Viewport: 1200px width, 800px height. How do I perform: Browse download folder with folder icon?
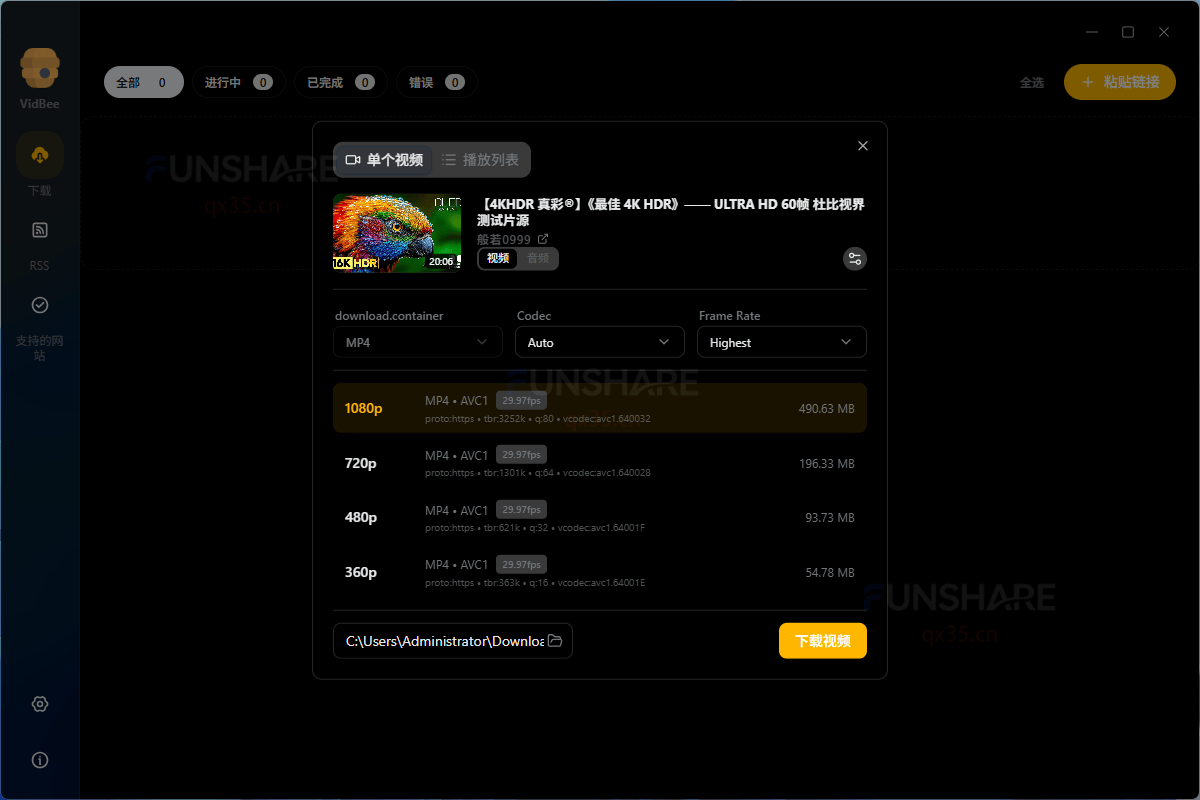tap(555, 641)
